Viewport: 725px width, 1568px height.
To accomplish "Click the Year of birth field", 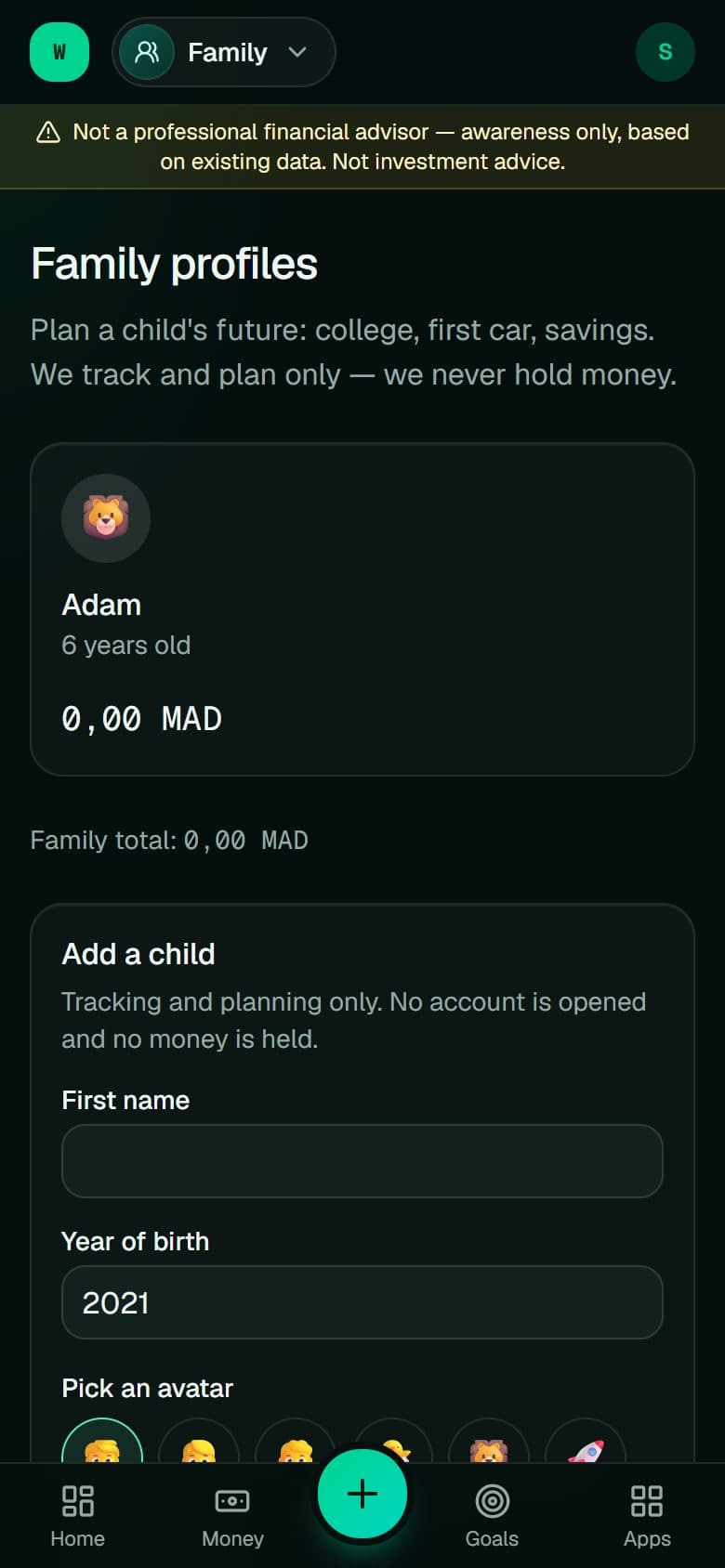I will (x=362, y=1302).
